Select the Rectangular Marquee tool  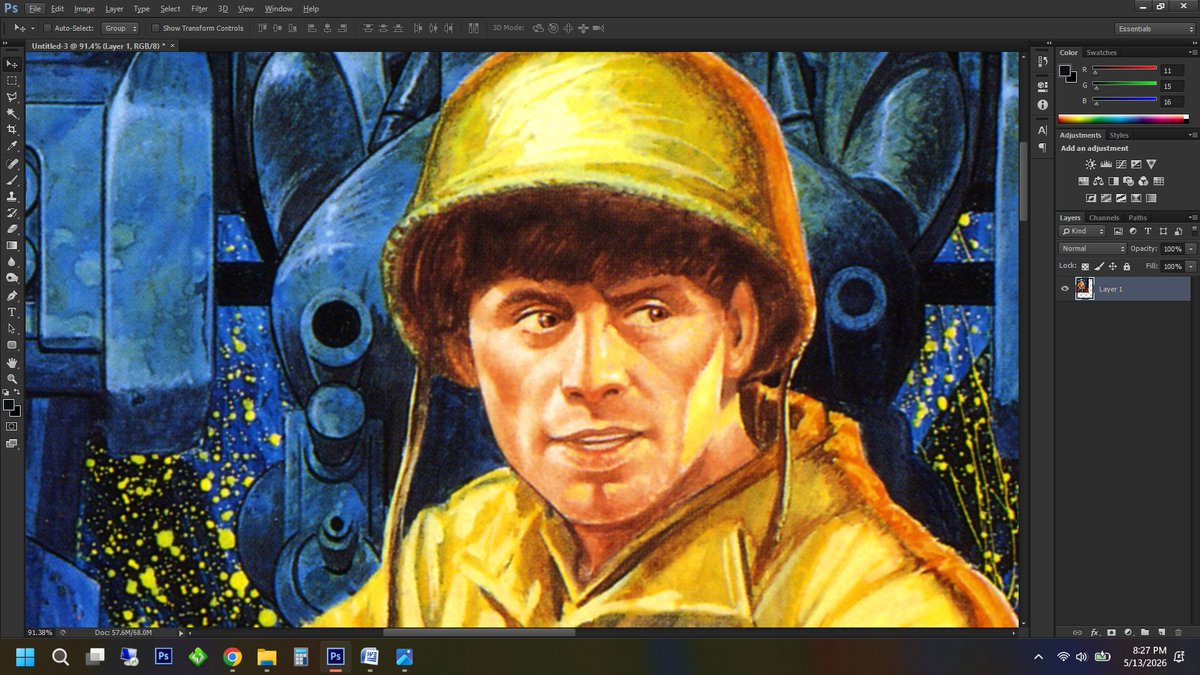(x=12, y=80)
